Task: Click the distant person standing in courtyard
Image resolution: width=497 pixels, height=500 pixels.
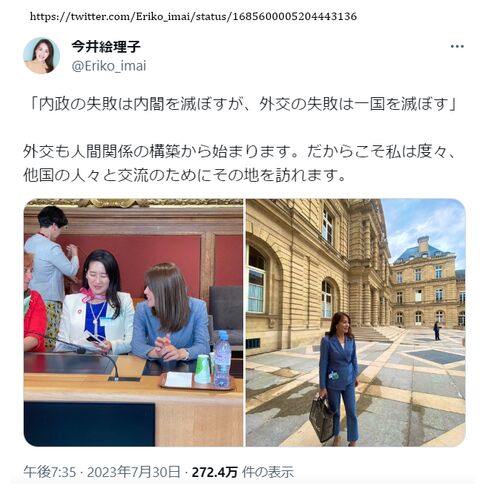Action: coord(437,331)
